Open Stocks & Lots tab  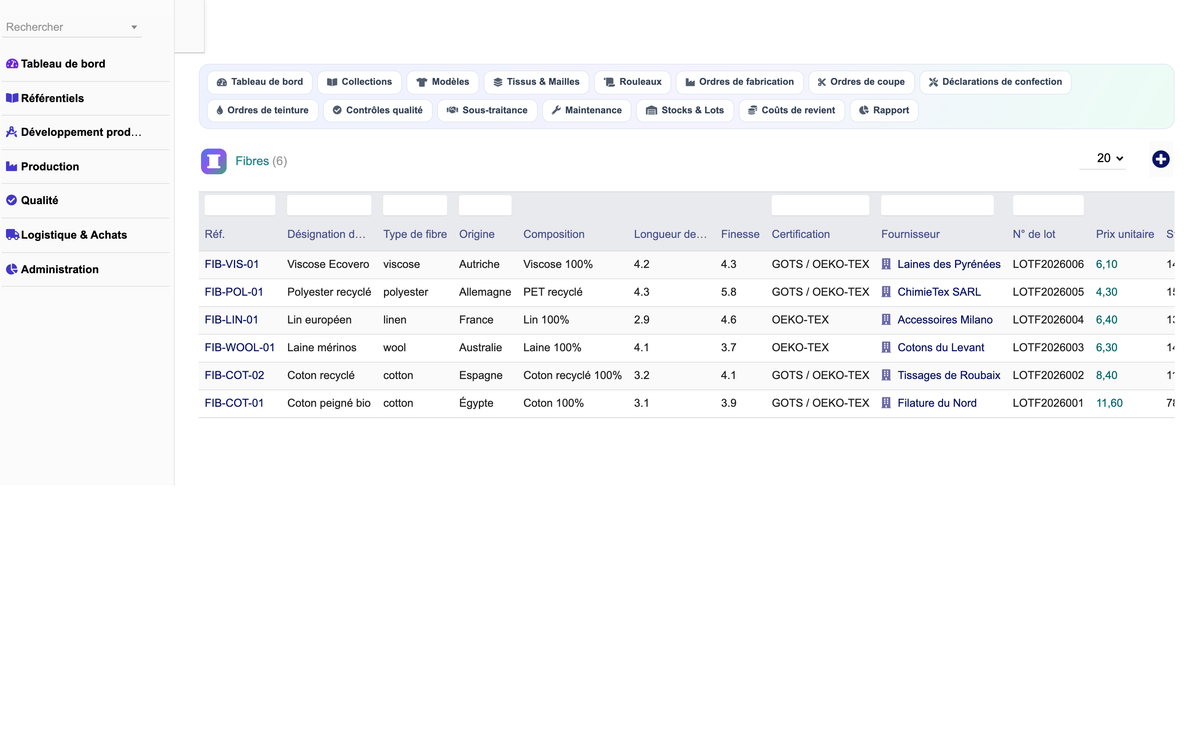point(685,110)
